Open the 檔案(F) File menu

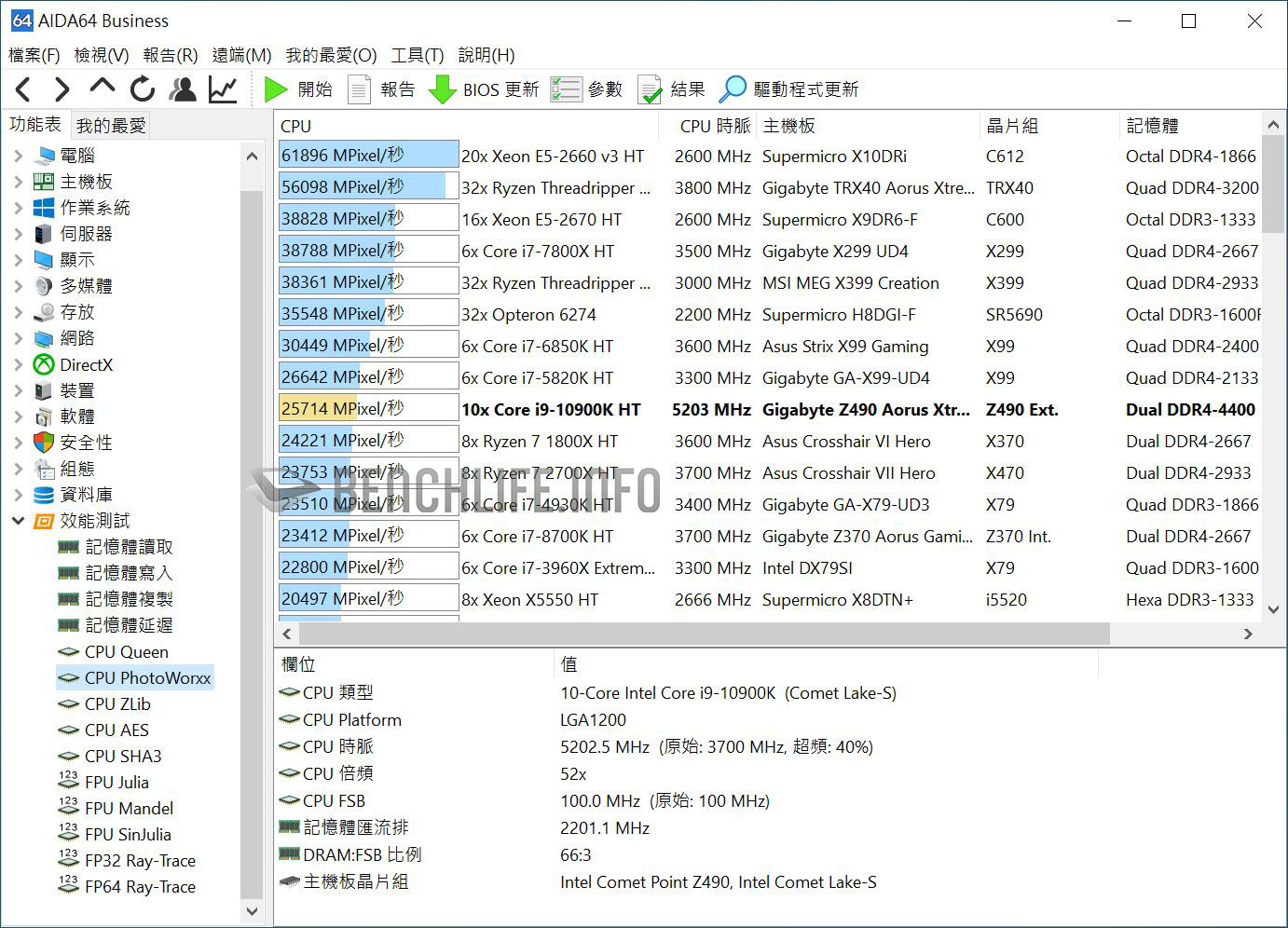[34, 55]
